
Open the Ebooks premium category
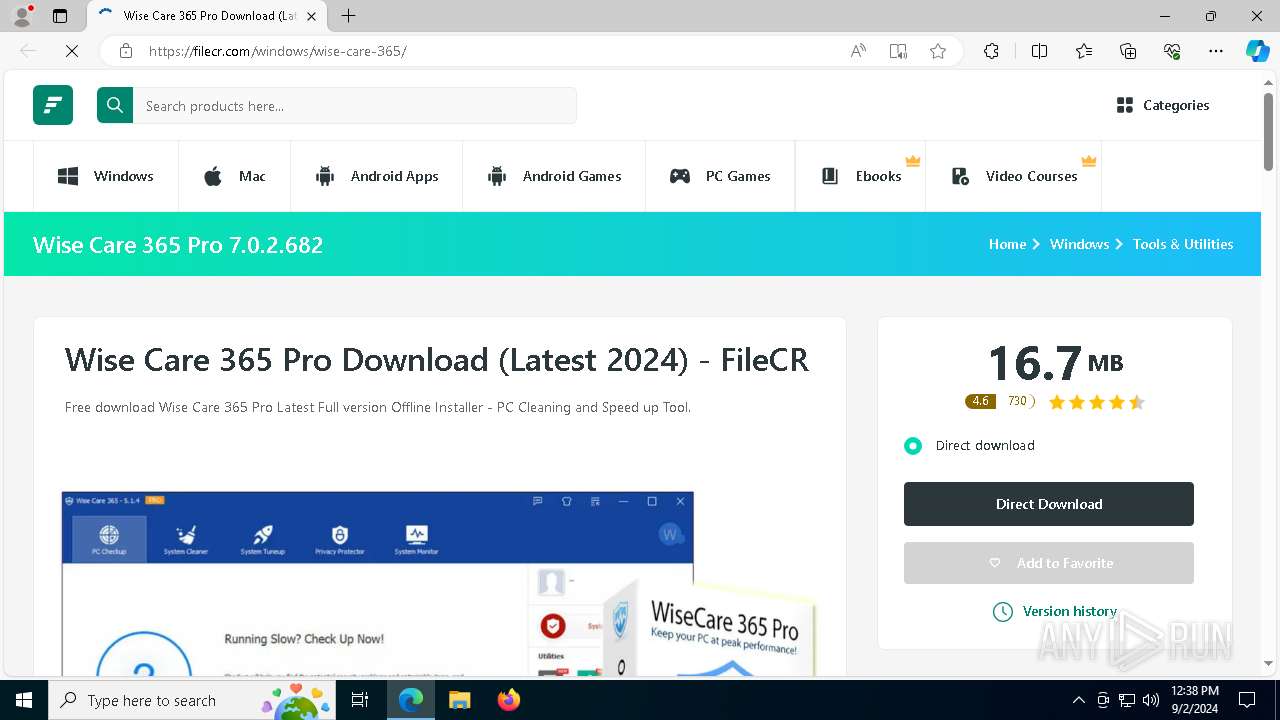pyautogui.click(x=861, y=176)
